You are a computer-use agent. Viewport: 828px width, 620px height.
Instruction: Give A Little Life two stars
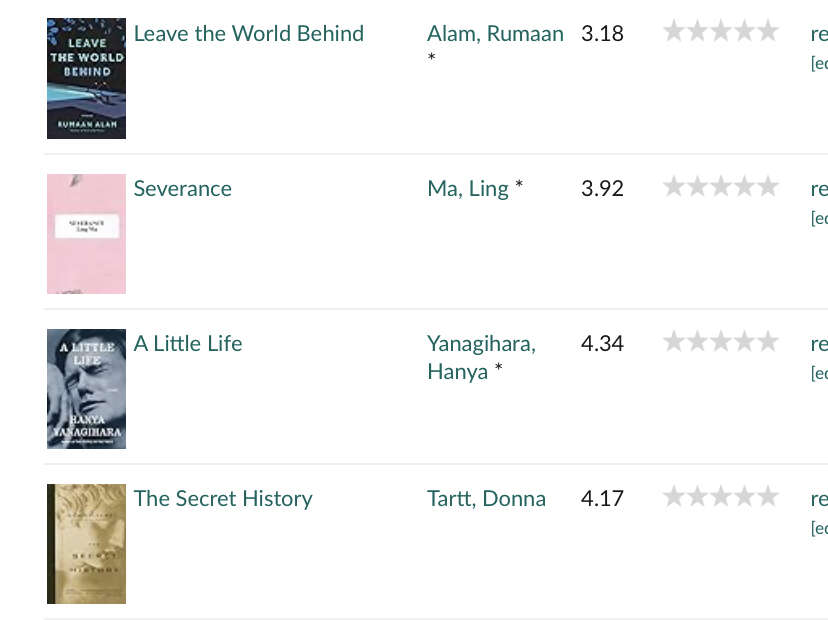click(x=698, y=341)
